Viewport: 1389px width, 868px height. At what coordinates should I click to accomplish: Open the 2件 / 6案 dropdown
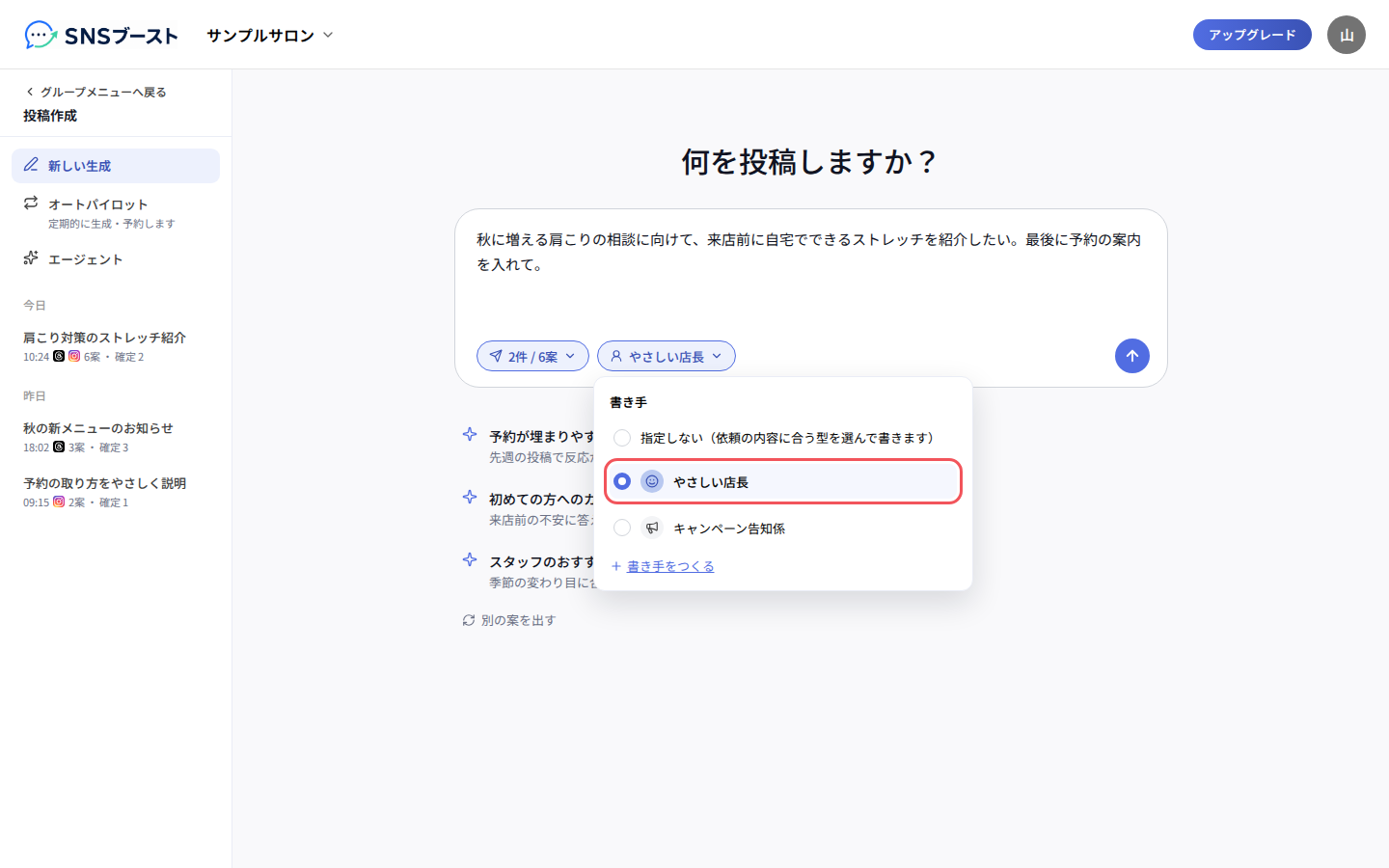(532, 356)
